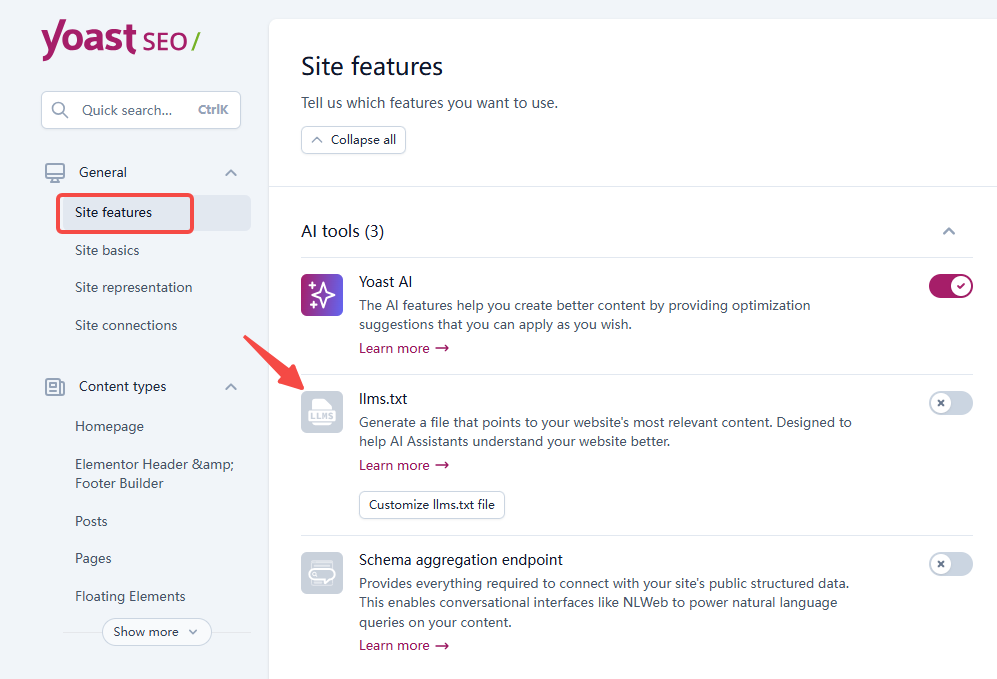Expand the Show more menu

[156, 632]
